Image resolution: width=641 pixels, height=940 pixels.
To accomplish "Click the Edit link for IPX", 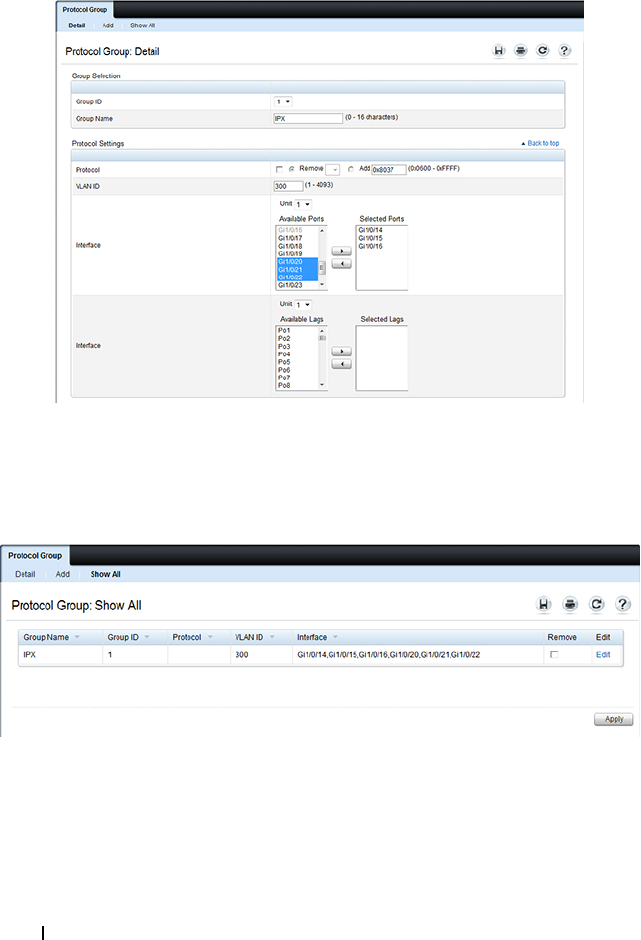I will pyautogui.click(x=603, y=655).
